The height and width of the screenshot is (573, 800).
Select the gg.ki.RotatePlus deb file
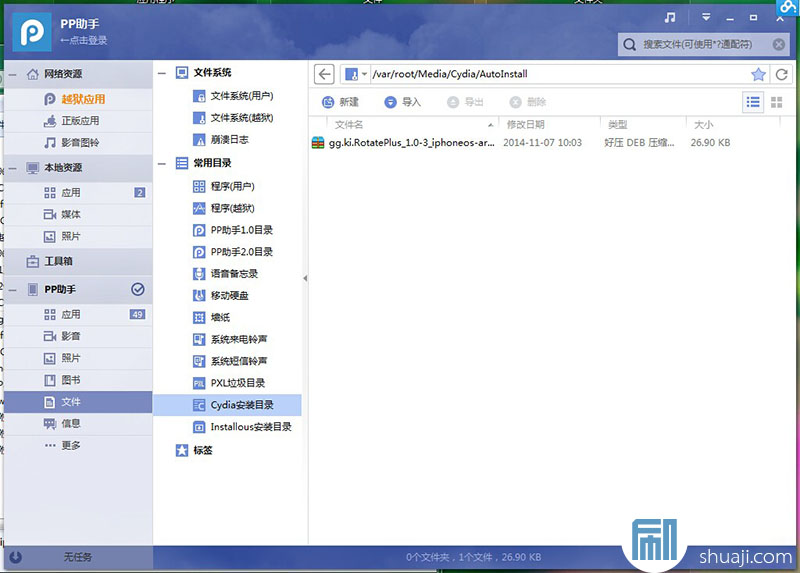pos(406,143)
